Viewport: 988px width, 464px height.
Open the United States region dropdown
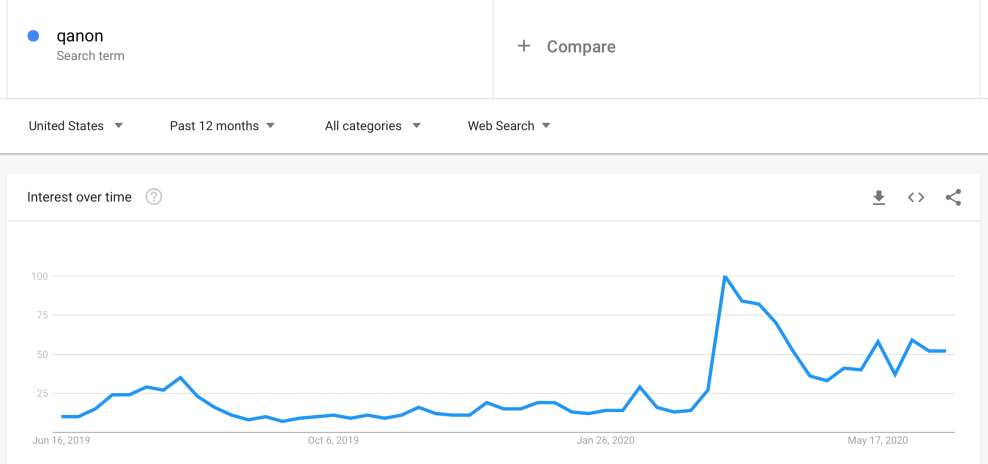pos(76,126)
